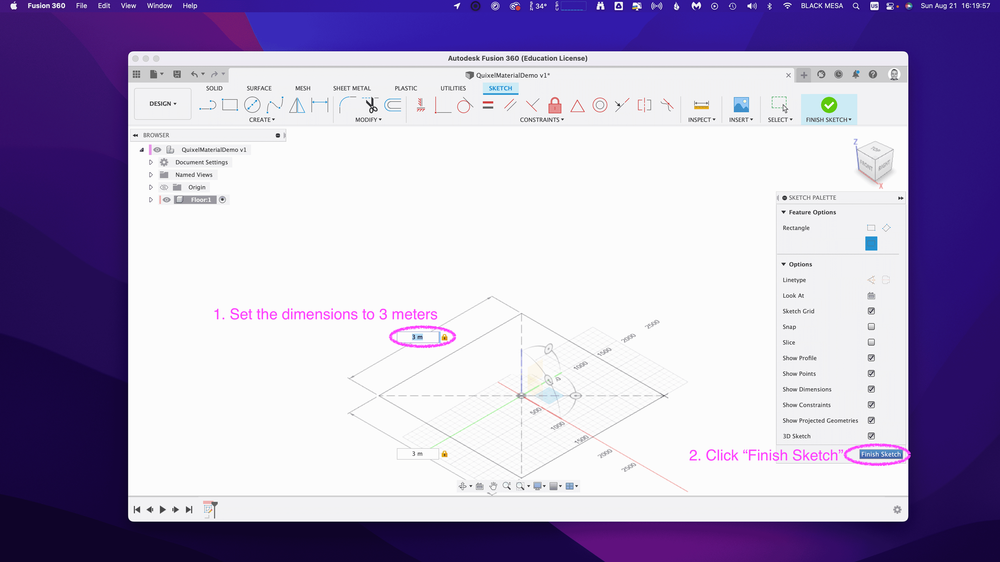Toggle visibility eye of Origin folder
1000x562 pixels.
pos(164,188)
